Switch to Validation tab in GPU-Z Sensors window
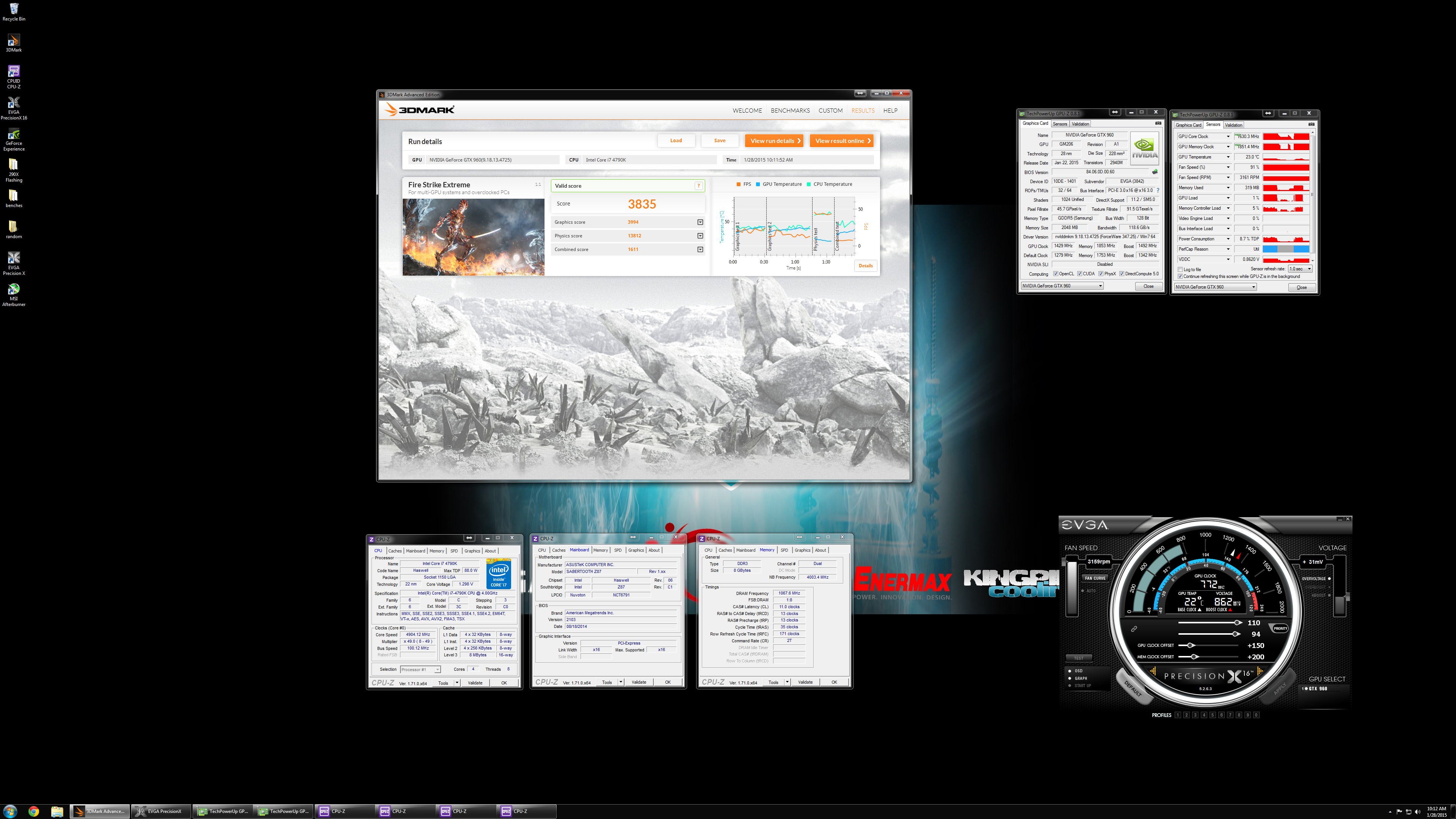The image size is (1456, 819). click(1233, 125)
